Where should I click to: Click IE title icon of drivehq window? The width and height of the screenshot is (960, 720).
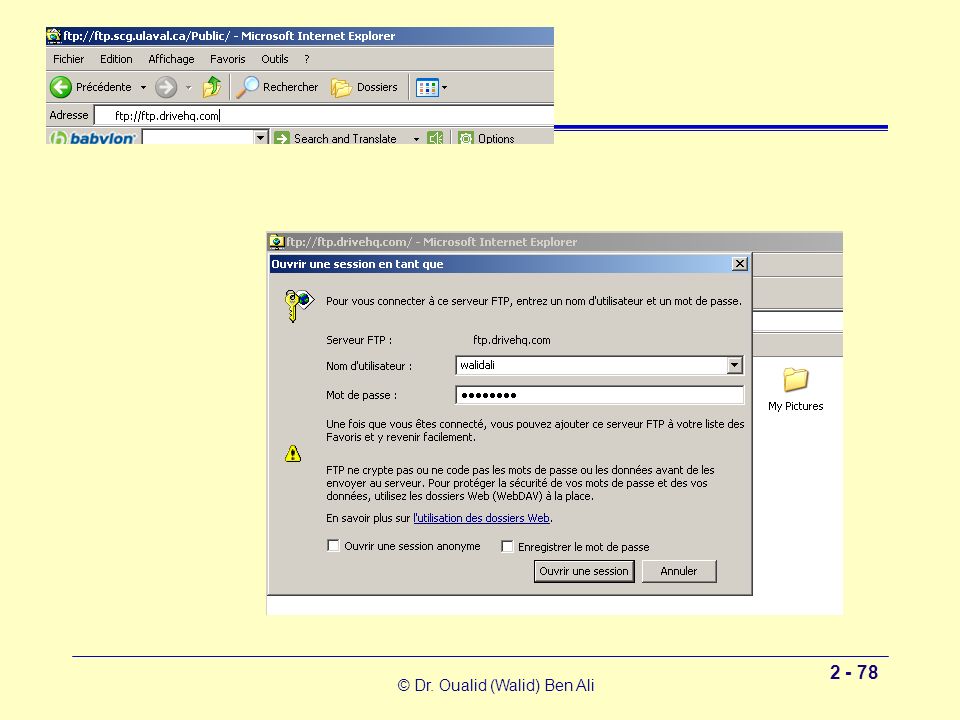[x=277, y=242]
